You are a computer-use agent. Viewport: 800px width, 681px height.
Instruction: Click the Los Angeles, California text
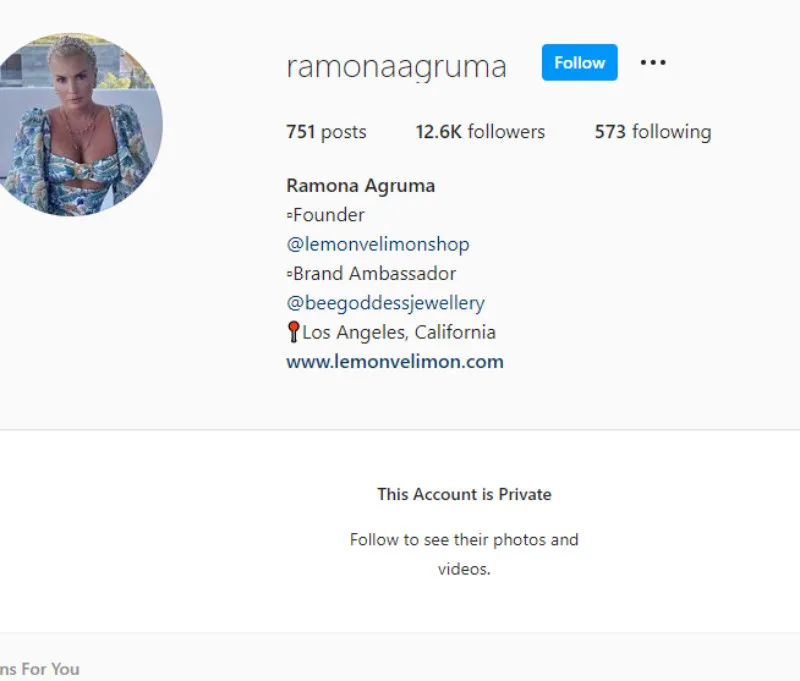pos(399,333)
